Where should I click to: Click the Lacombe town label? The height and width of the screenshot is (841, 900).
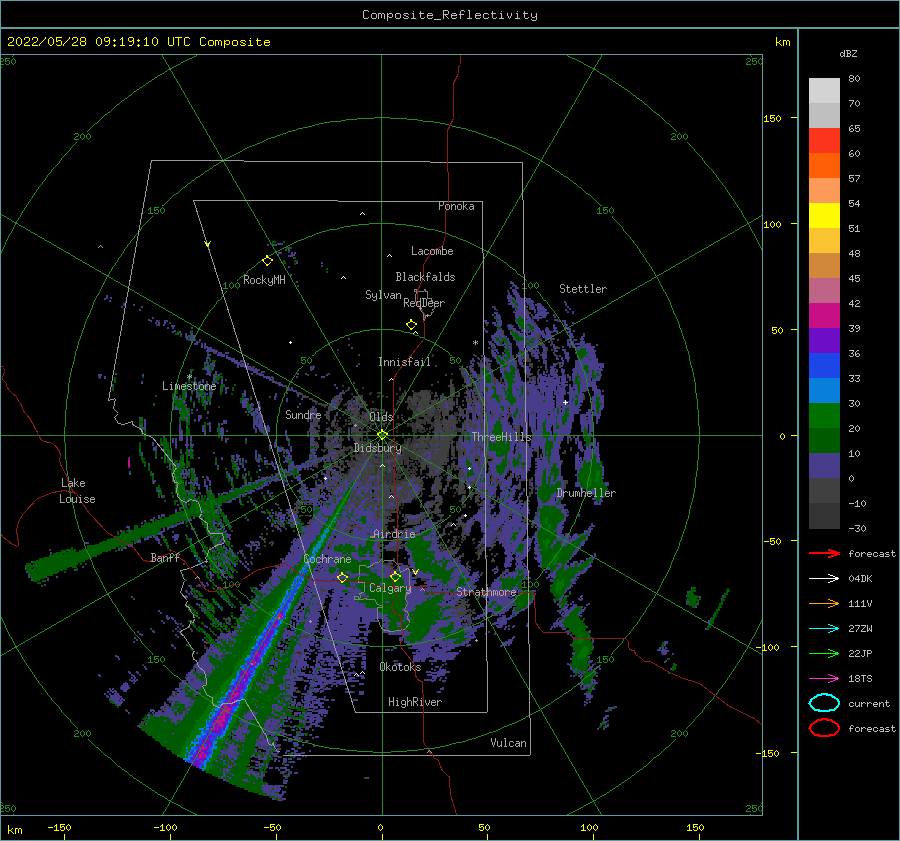(x=432, y=251)
